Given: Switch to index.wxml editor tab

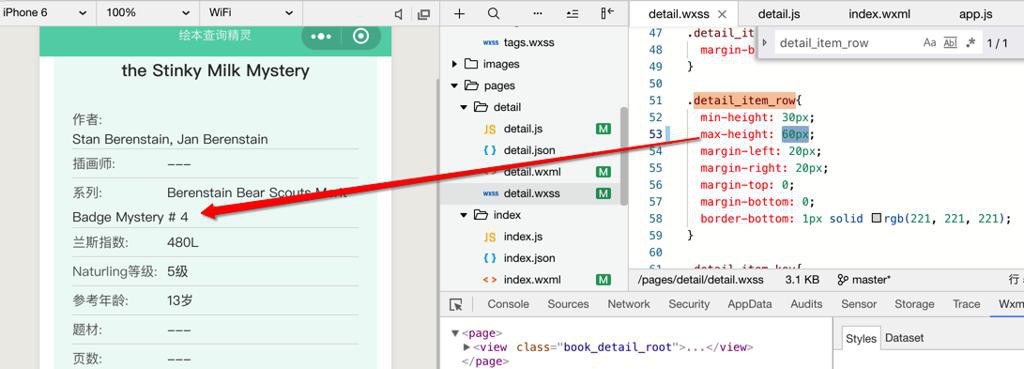Looking at the screenshot, I should pyautogui.click(x=879, y=14).
